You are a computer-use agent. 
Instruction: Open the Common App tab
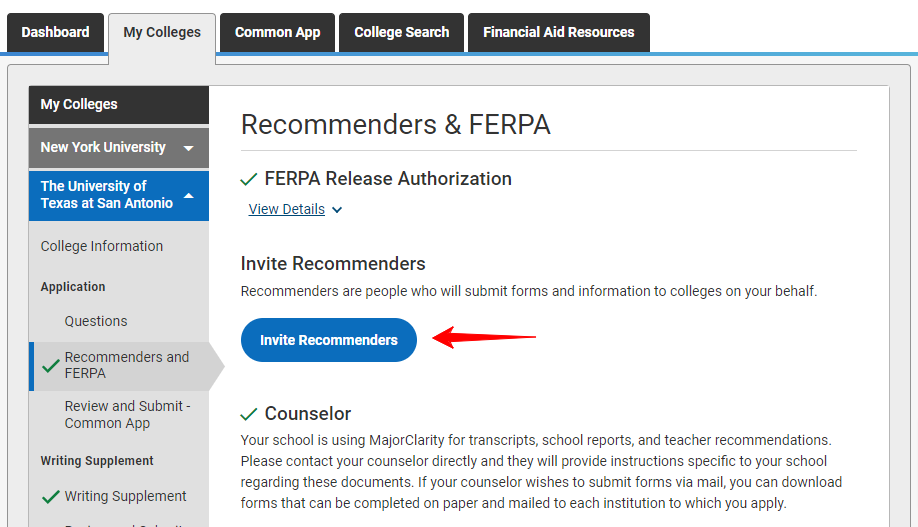pos(277,32)
